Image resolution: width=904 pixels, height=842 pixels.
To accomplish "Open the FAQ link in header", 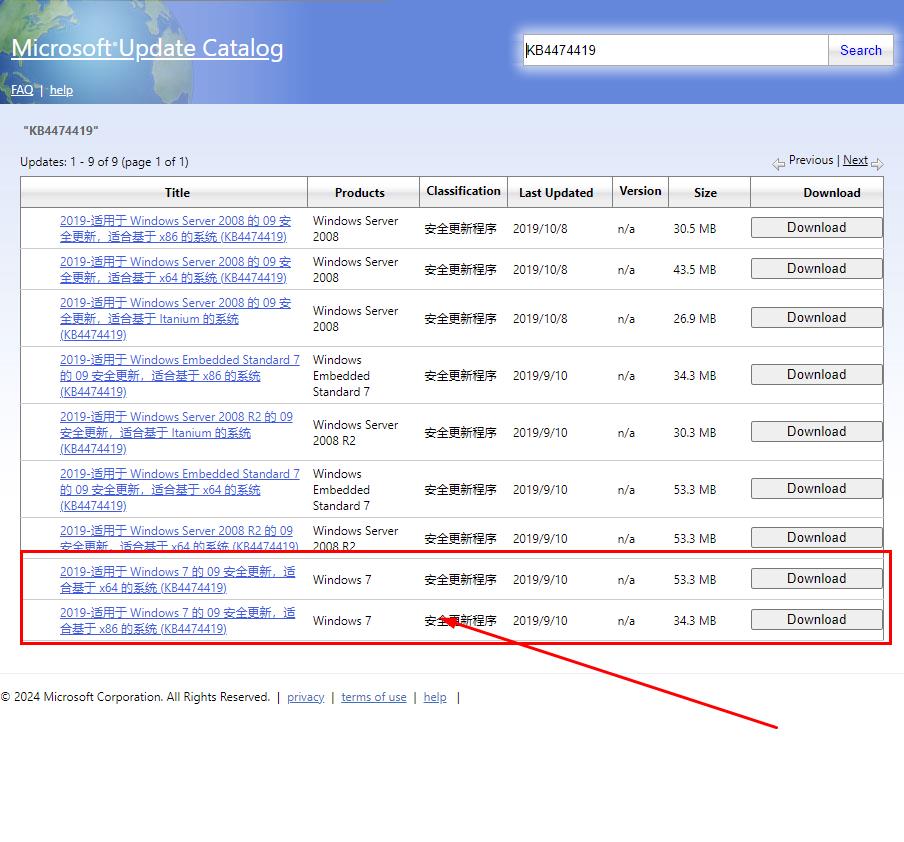I will click(22, 90).
